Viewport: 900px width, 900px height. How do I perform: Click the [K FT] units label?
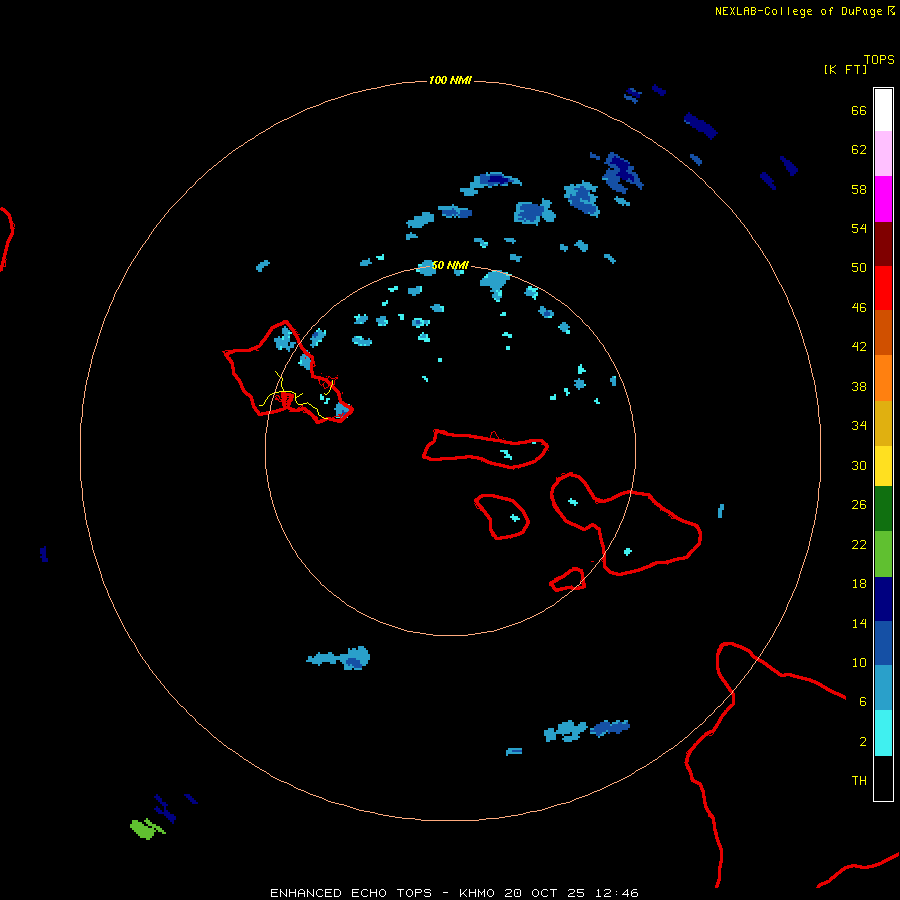click(845, 70)
